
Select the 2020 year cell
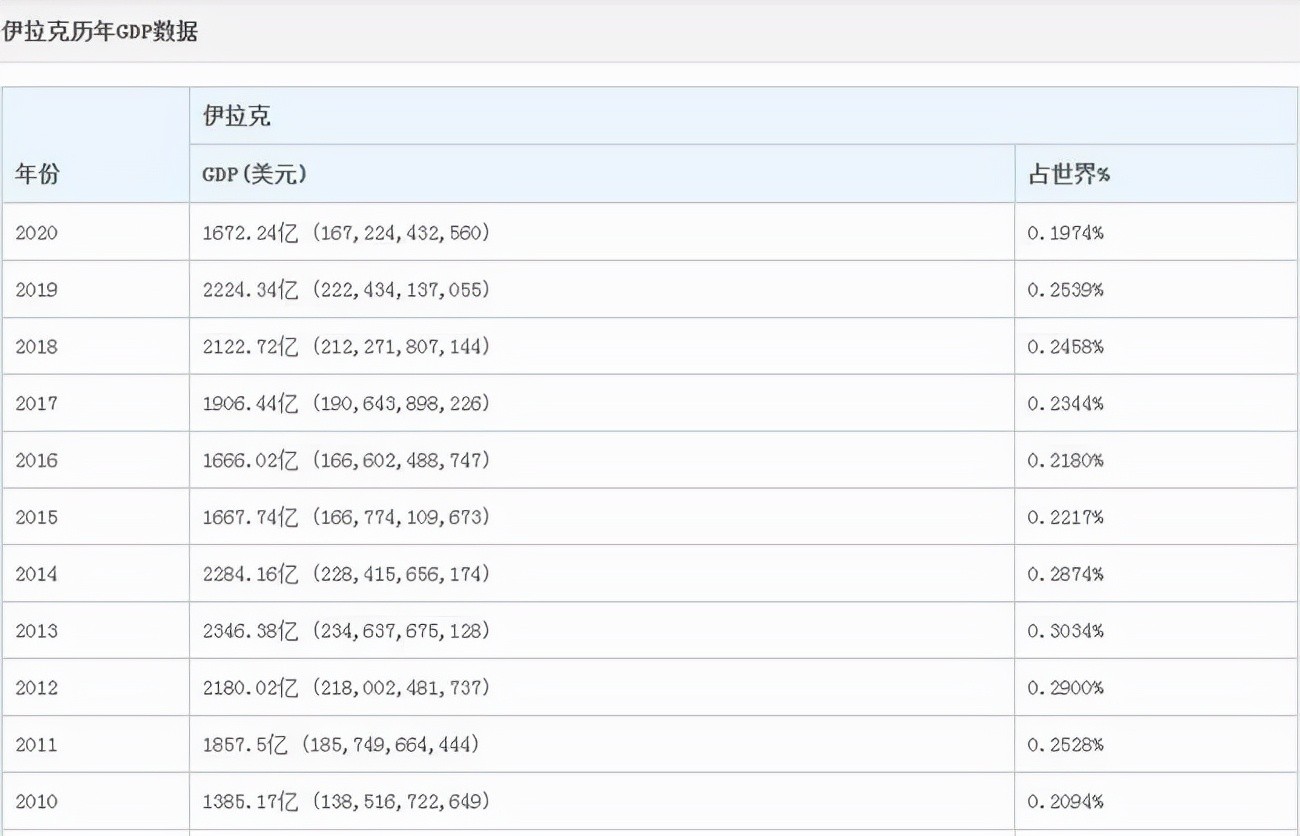pos(37,233)
